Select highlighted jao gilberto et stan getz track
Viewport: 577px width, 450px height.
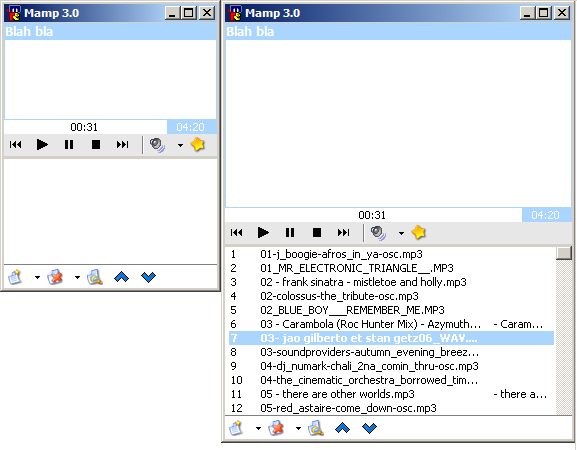tap(391, 338)
